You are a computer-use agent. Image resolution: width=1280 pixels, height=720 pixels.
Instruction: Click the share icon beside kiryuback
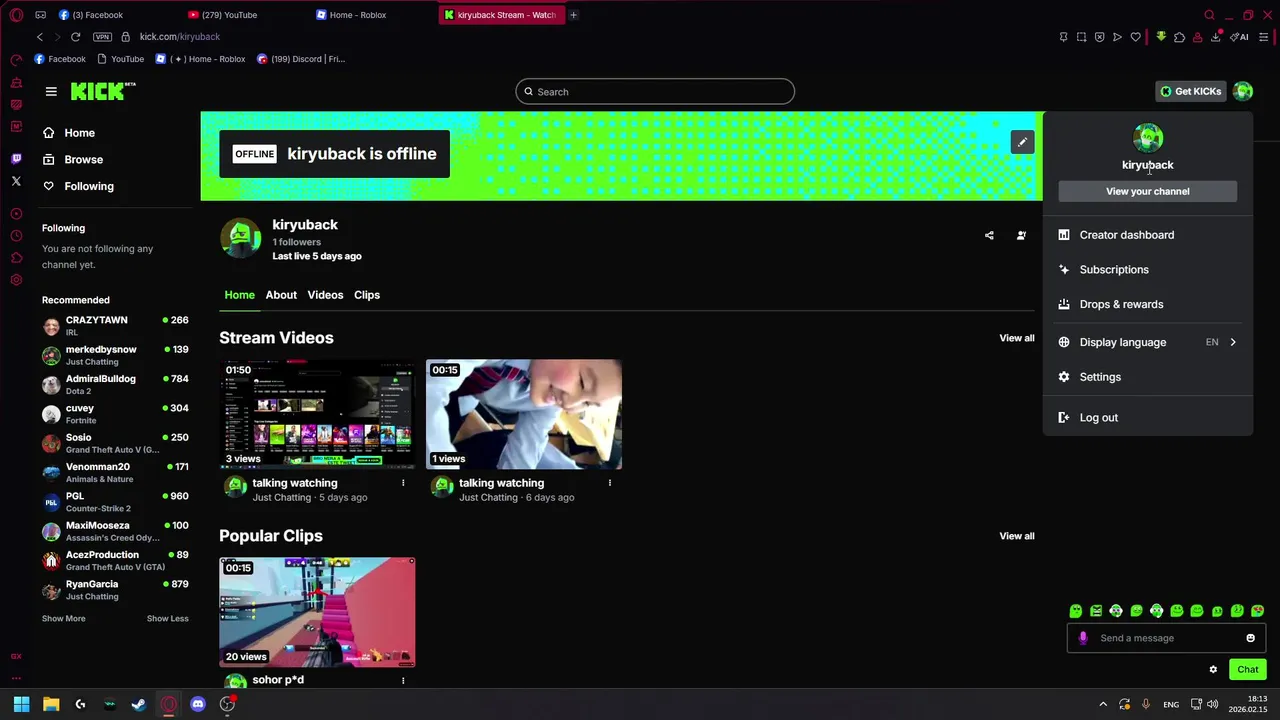[989, 236]
